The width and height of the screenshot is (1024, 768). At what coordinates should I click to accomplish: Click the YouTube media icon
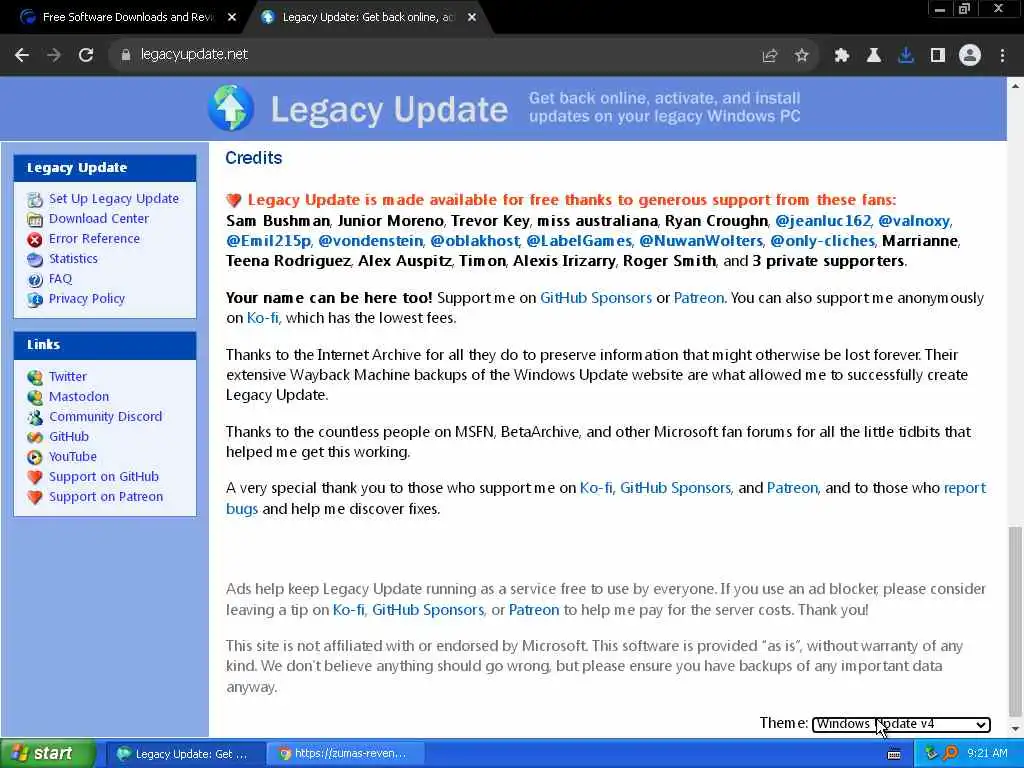(x=35, y=457)
